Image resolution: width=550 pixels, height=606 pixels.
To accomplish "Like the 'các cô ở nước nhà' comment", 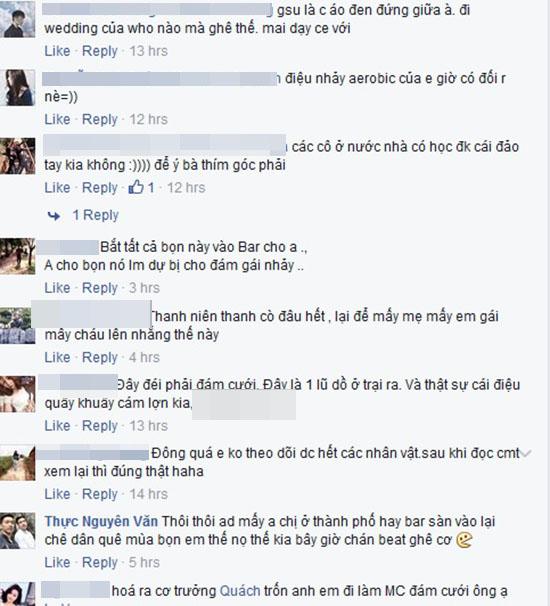I will tap(57, 188).
